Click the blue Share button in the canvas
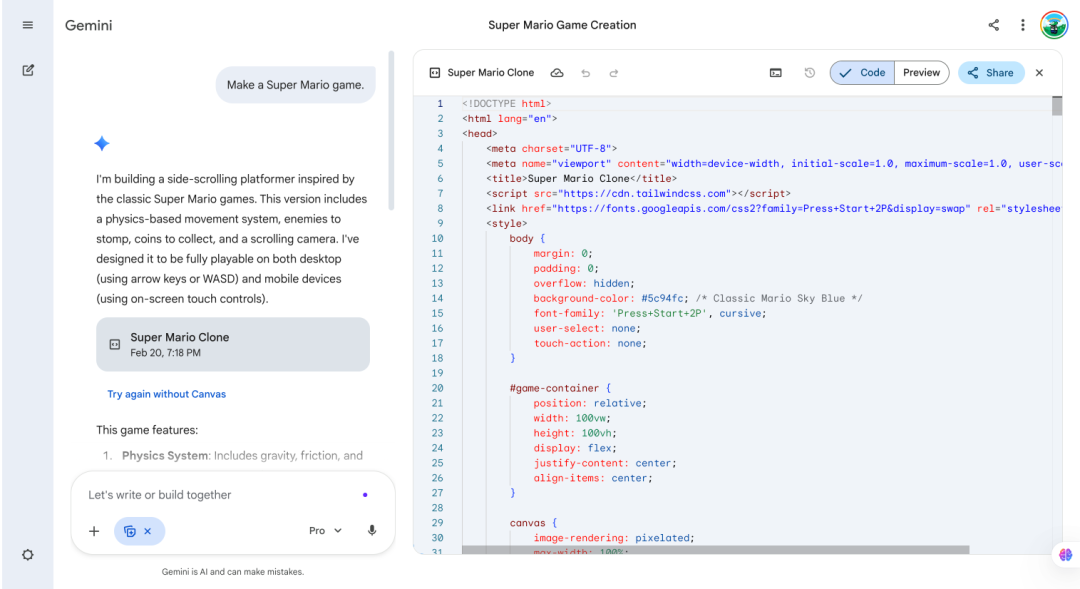 point(990,72)
